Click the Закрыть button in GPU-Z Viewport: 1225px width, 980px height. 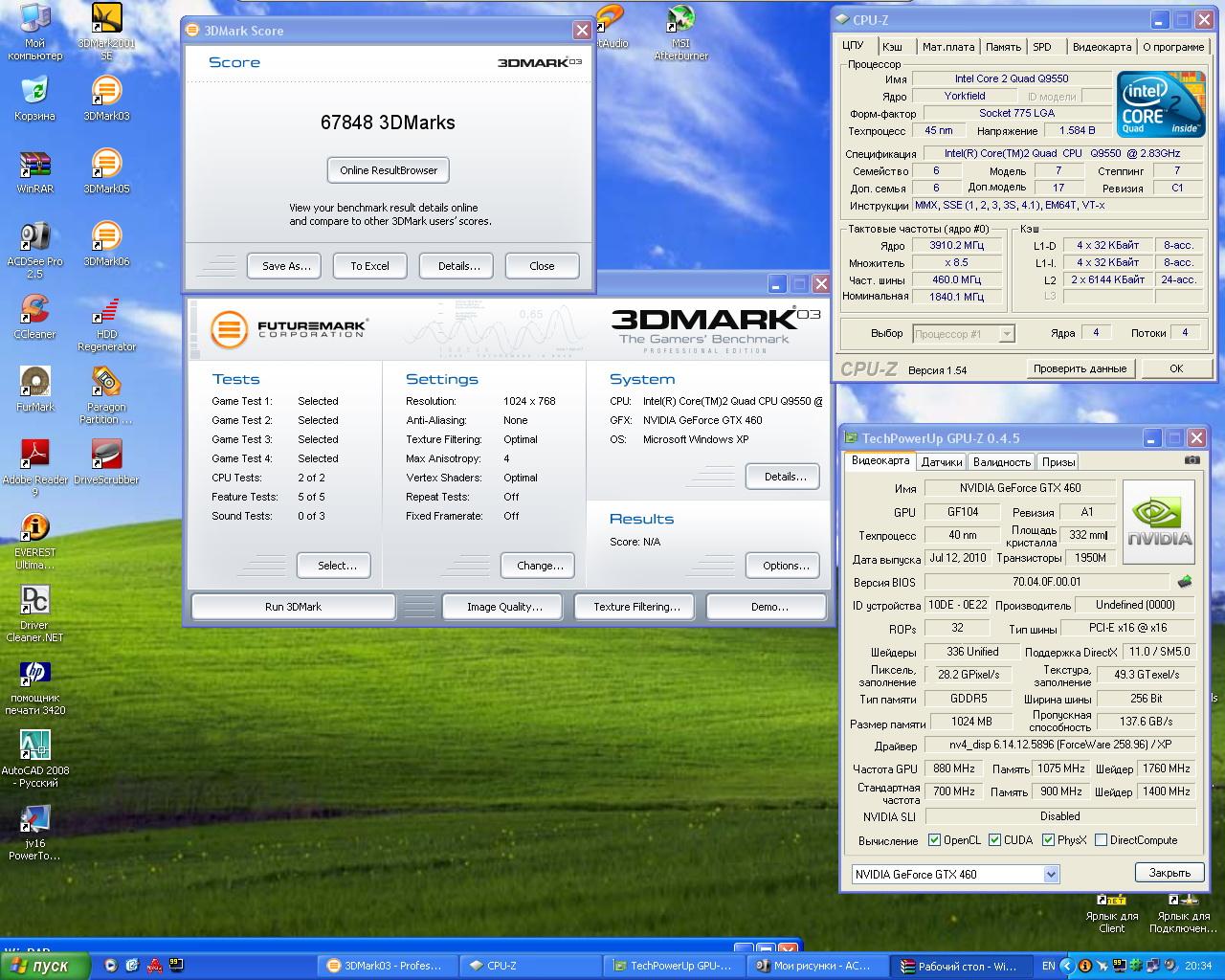coord(1169,873)
